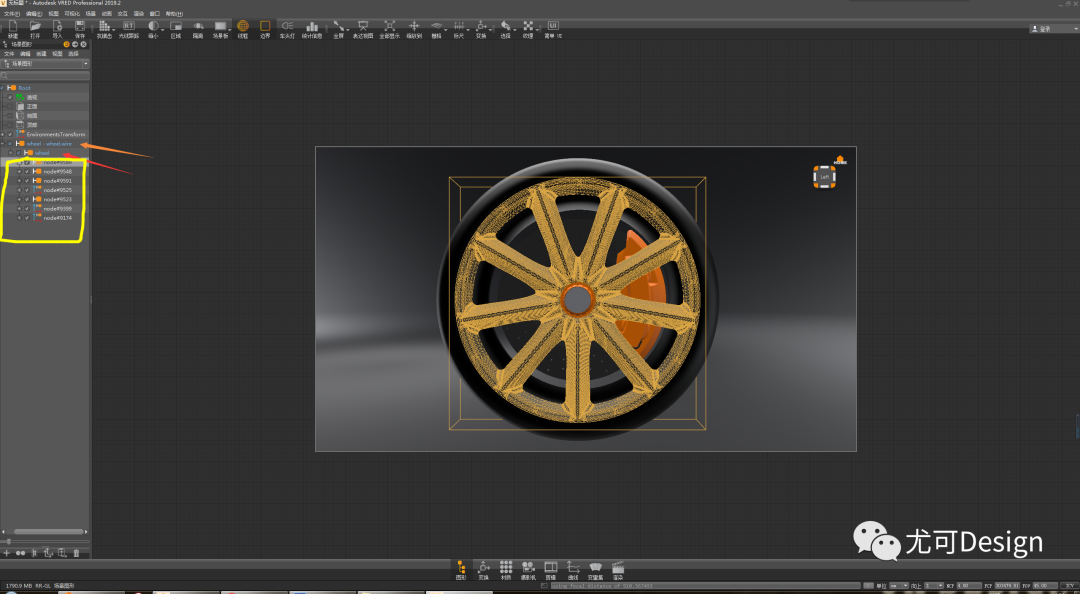The width and height of the screenshot is (1080, 594).
Task: Open the 可视化 menu in the menu bar
Action: [72, 13]
